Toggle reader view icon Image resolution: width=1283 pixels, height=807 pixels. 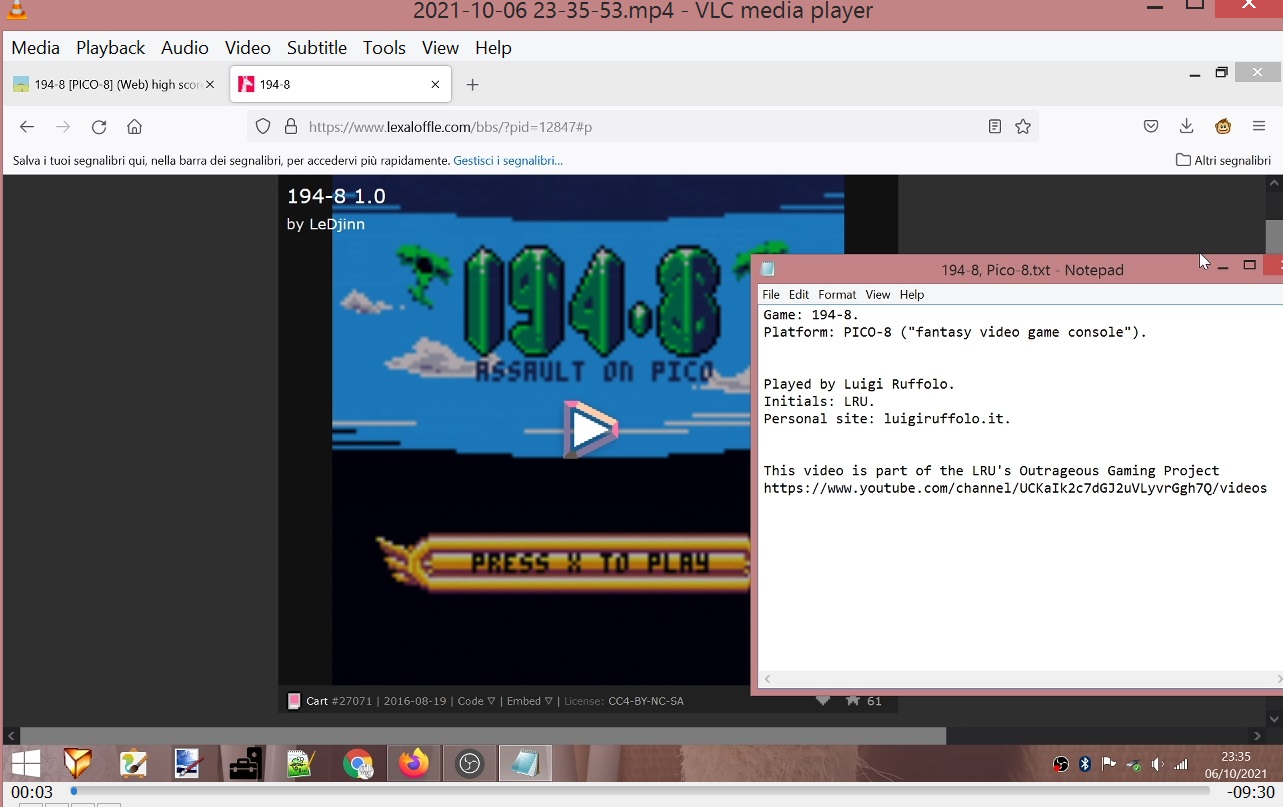click(x=994, y=127)
